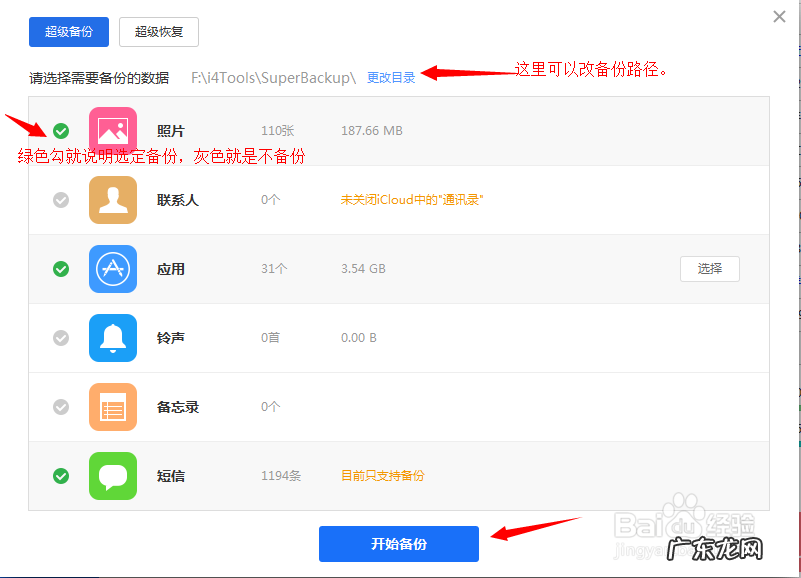
Task: Select the 超级备份 tab
Action: coord(68,31)
